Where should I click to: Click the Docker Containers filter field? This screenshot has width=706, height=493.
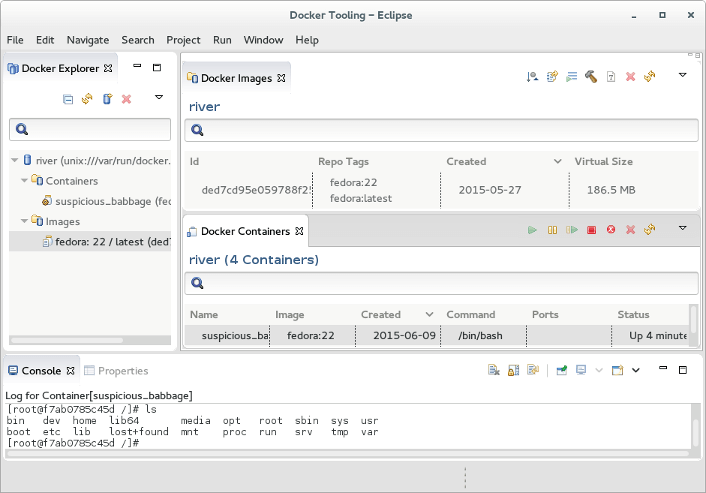pyautogui.click(x=441, y=283)
